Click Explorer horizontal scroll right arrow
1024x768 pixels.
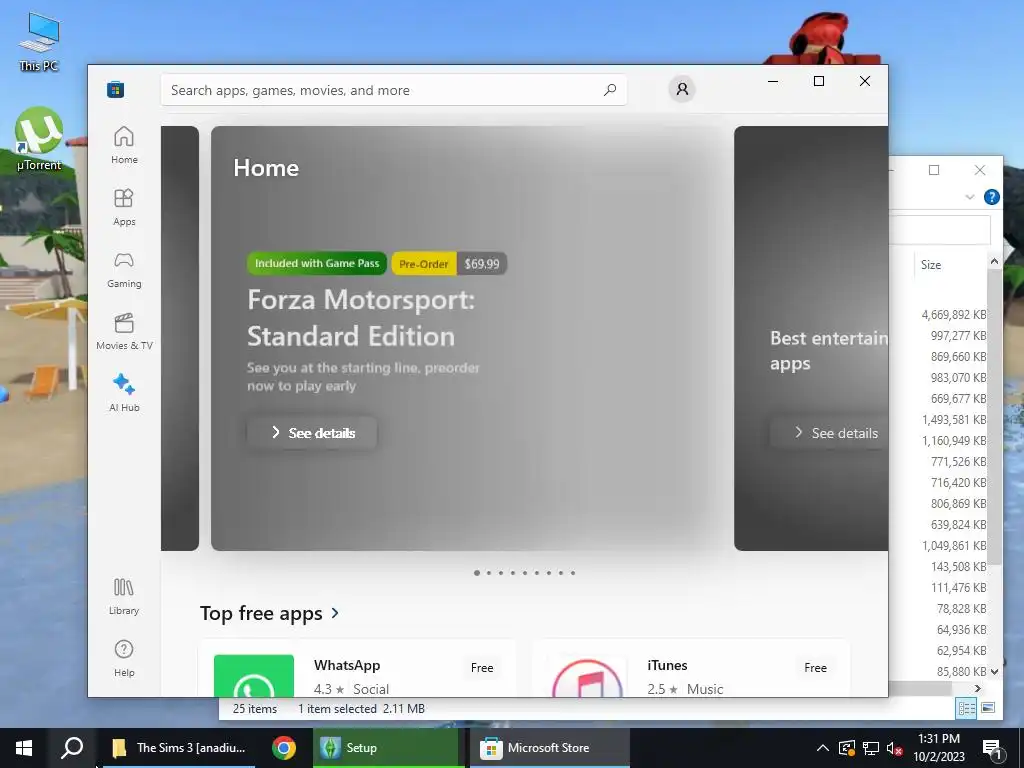[978, 688]
